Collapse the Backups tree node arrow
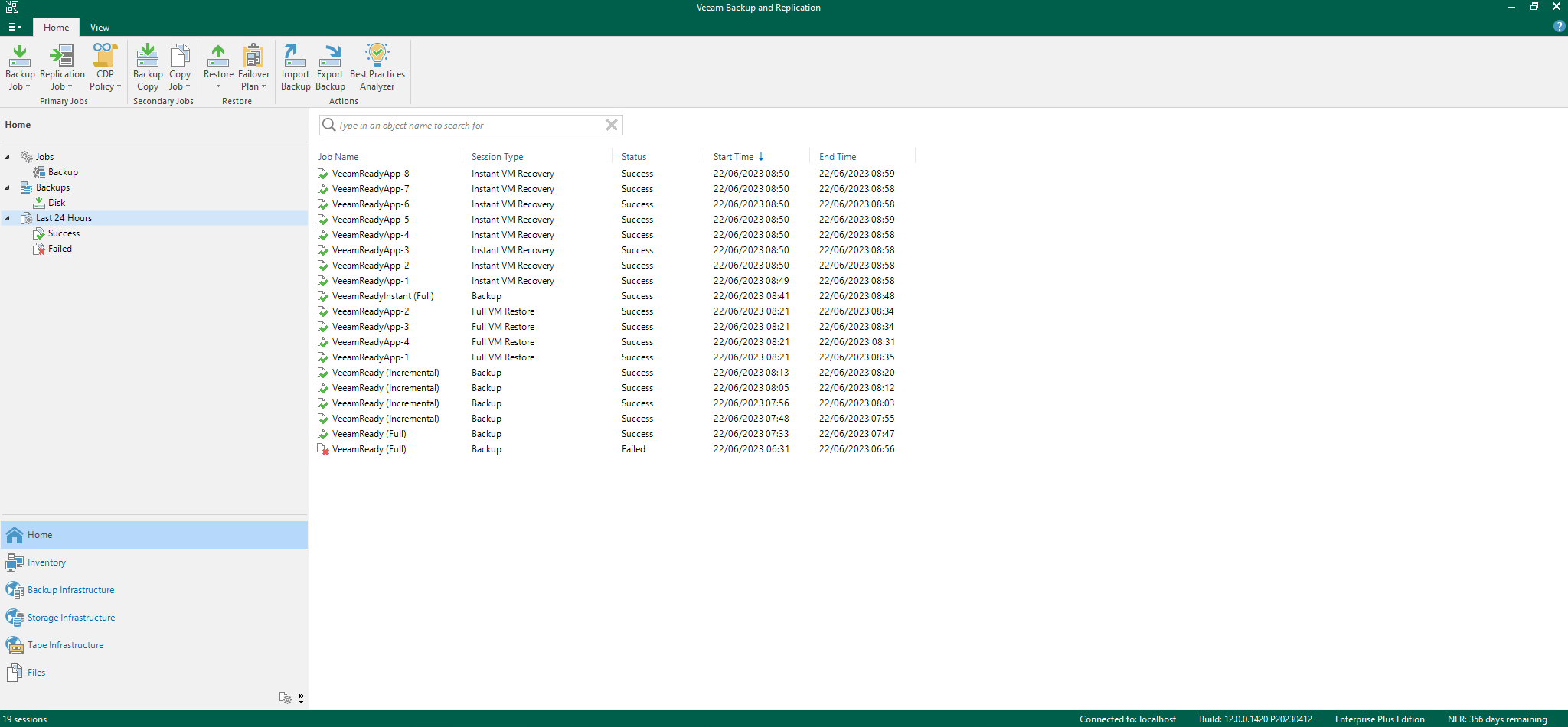 click(8, 187)
